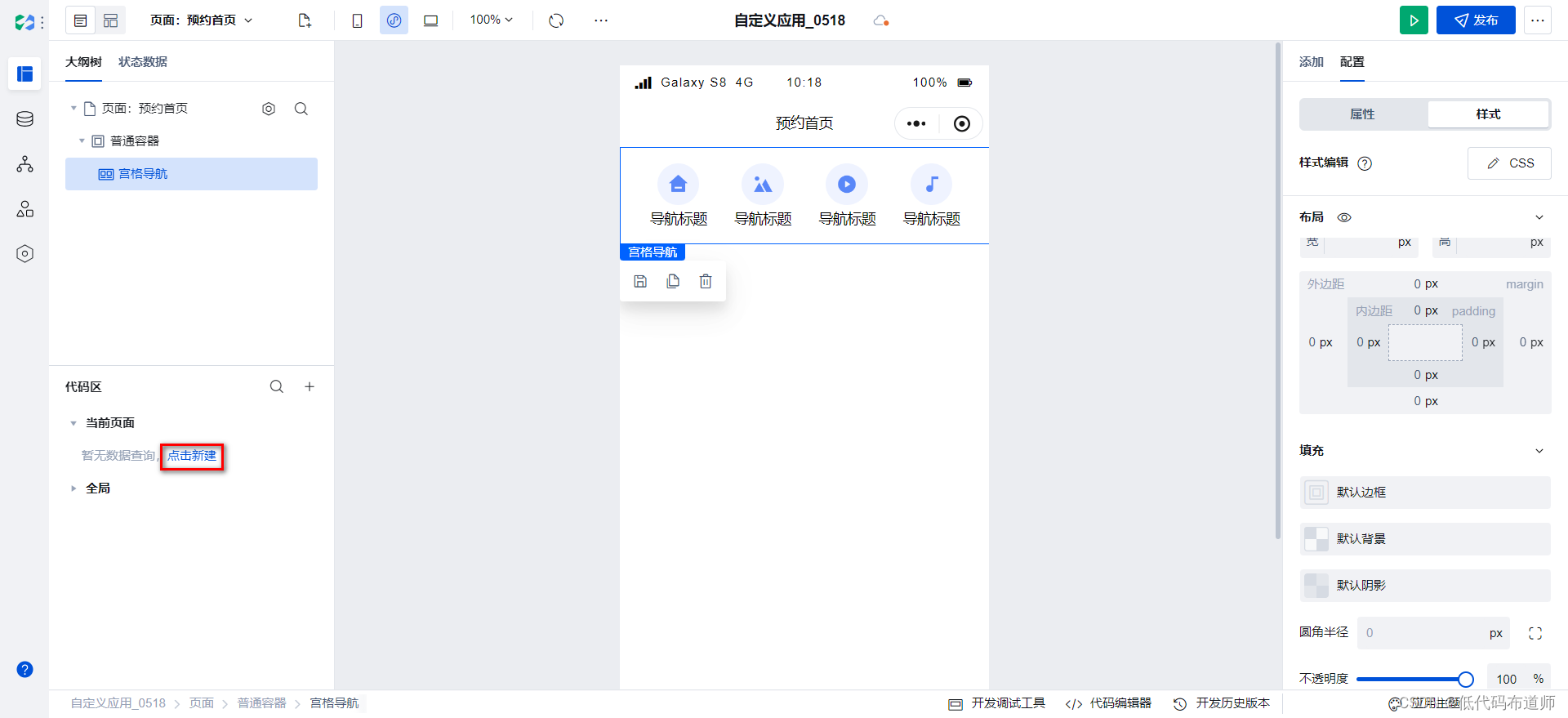Collapse the page node in outline tree
Screen dimensions: 1568x718
pos(73,109)
